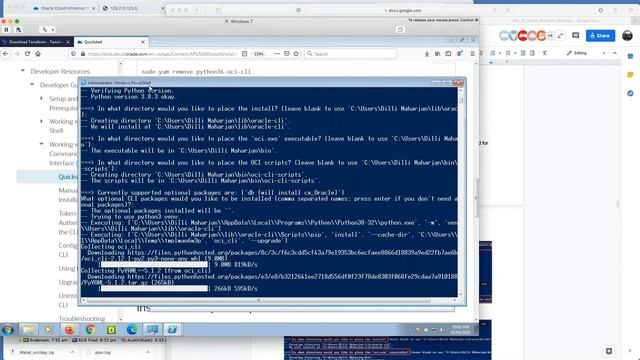Open the Firefox downloads panel
The width and height of the screenshot is (640, 360).
coord(427,53)
